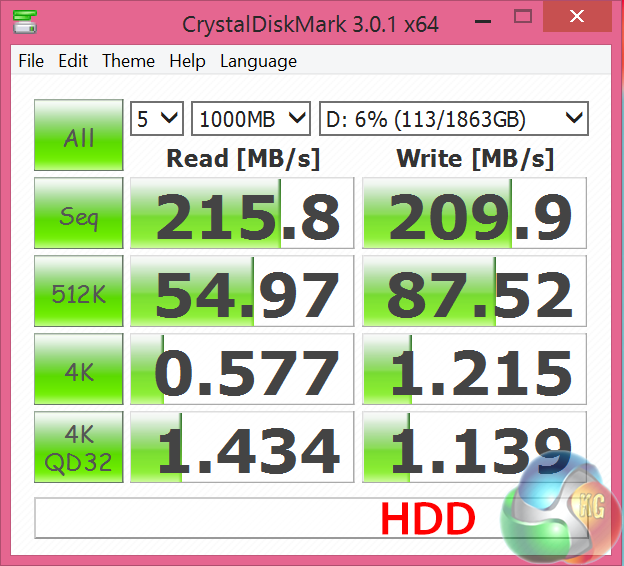Viewport: 624px width, 566px height.
Task: Open the Language menu
Action: [x=258, y=61]
